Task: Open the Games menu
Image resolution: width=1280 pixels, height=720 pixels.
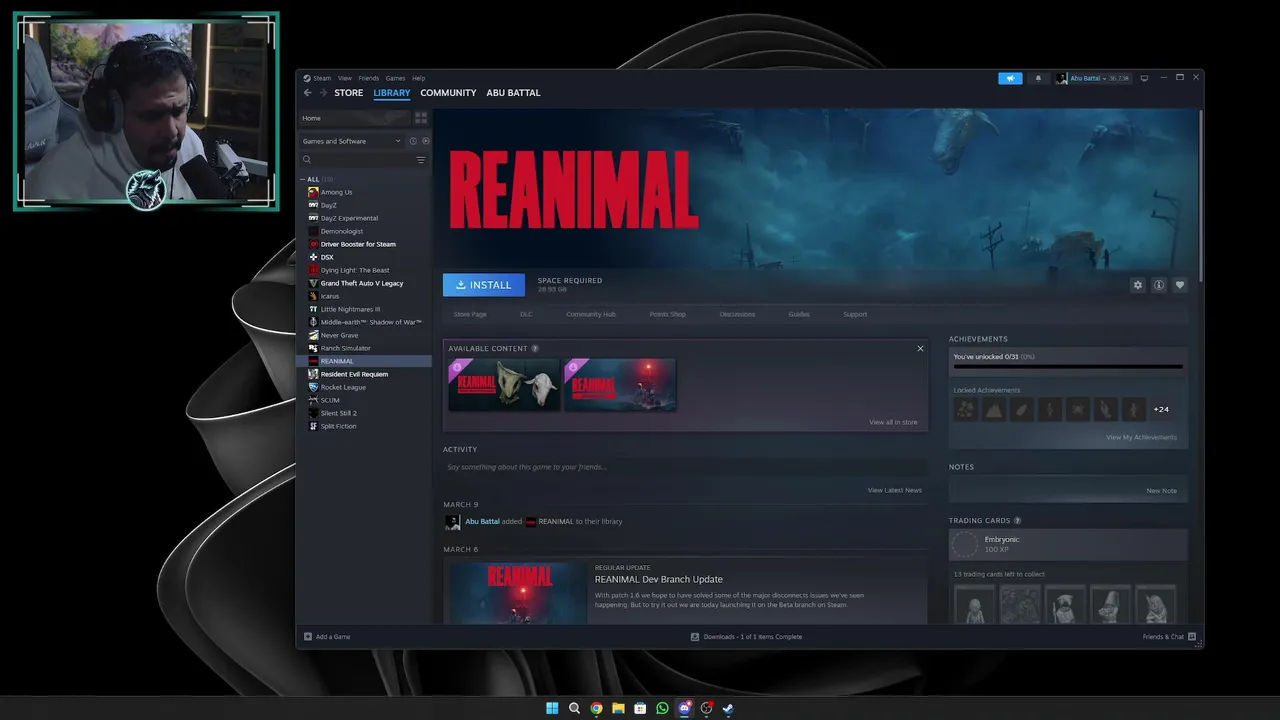Action: coord(395,78)
